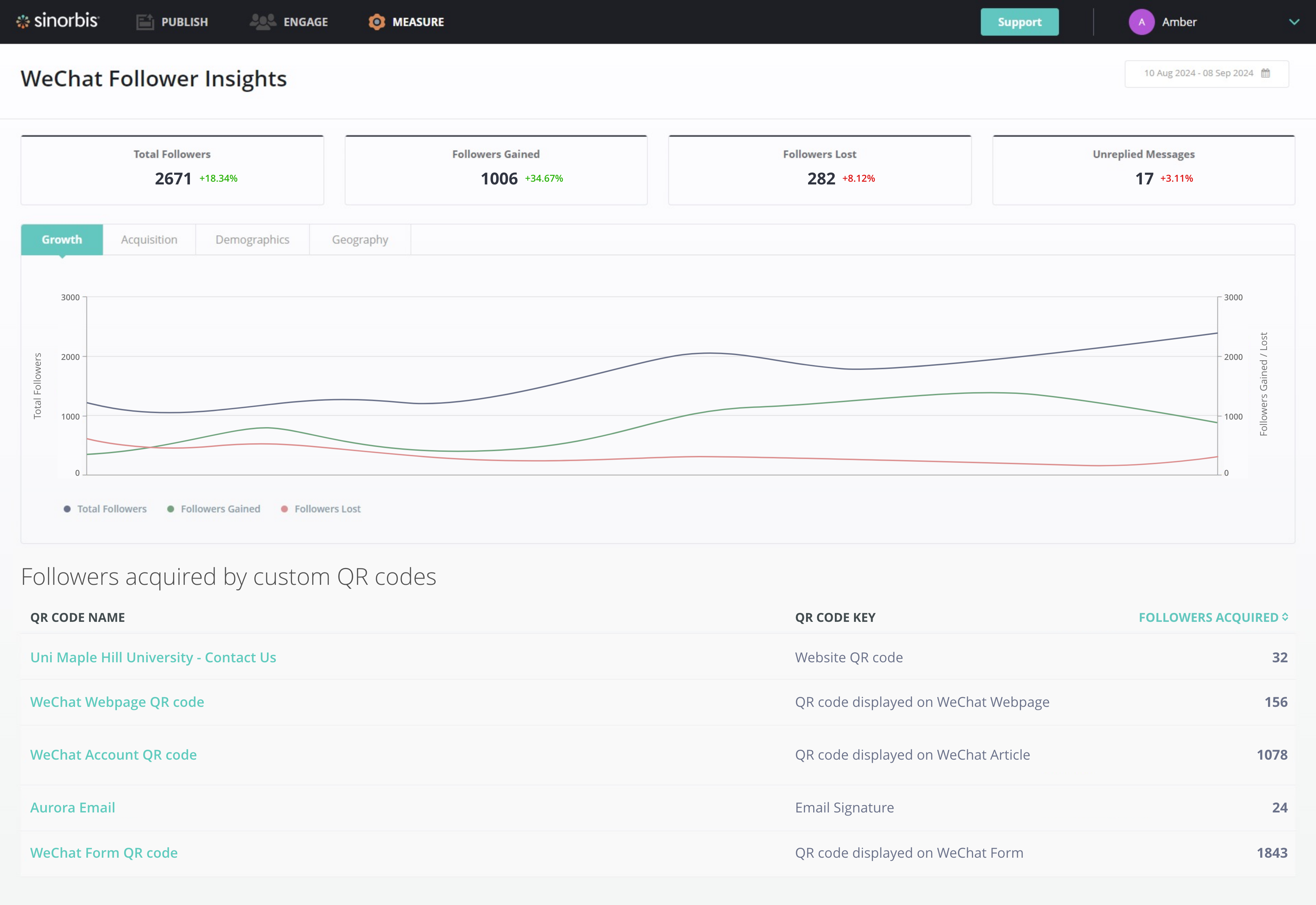This screenshot has height=905, width=1316.
Task: Click the calendar icon in date range
Action: (1266, 73)
